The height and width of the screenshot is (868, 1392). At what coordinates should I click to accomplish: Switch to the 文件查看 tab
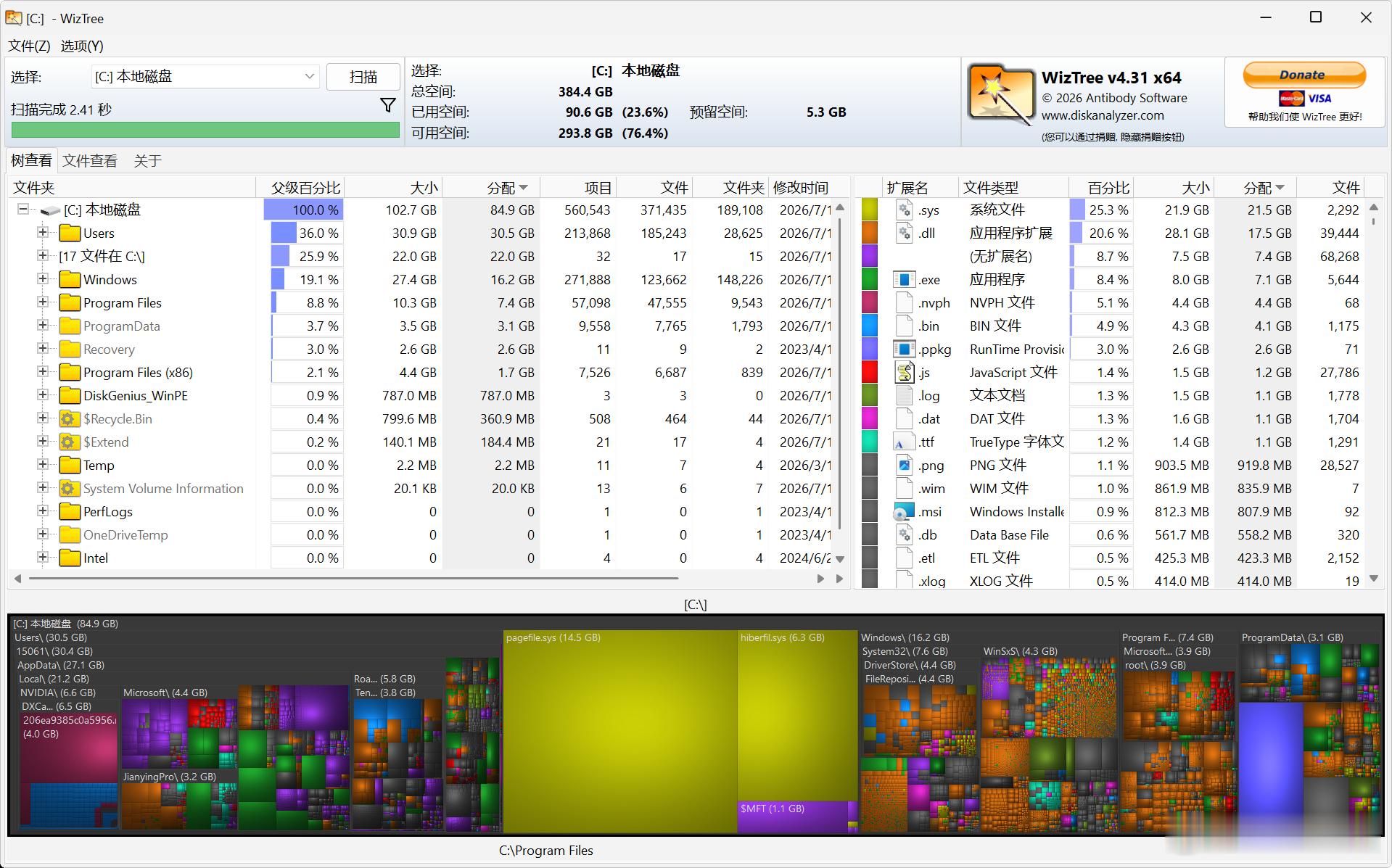coord(90,161)
